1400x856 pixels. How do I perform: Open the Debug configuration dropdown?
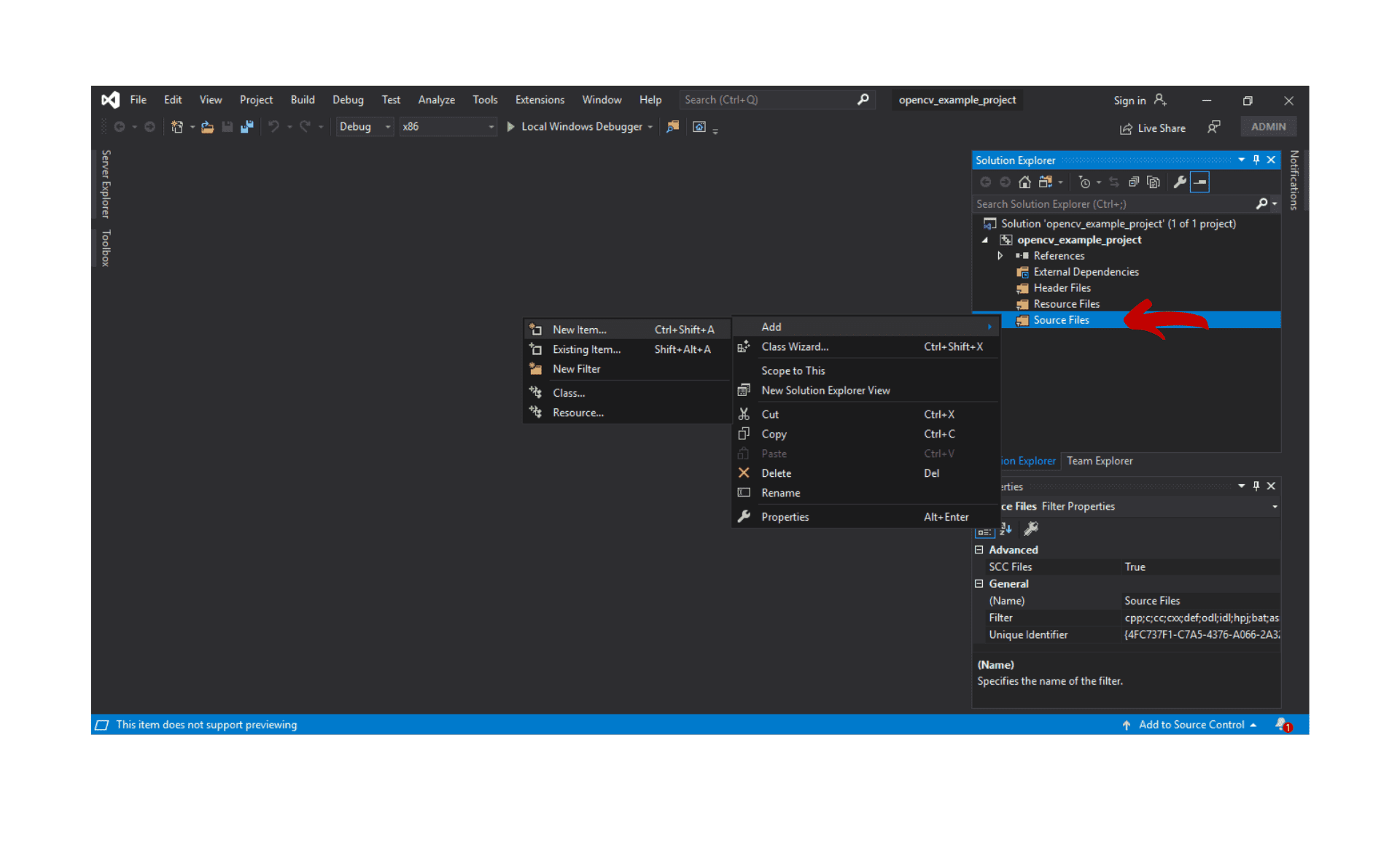365,127
